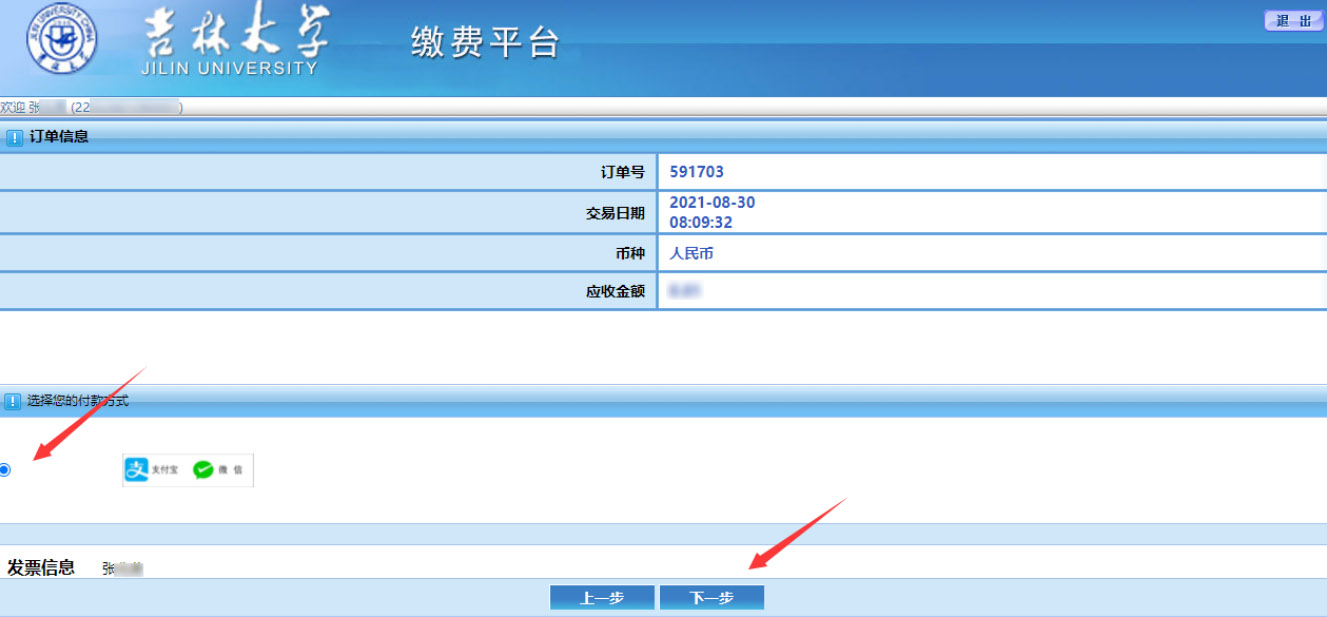Click the 缴费平台 platform title
Image resolution: width=1327 pixels, height=617 pixels.
[x=485, y=42]
